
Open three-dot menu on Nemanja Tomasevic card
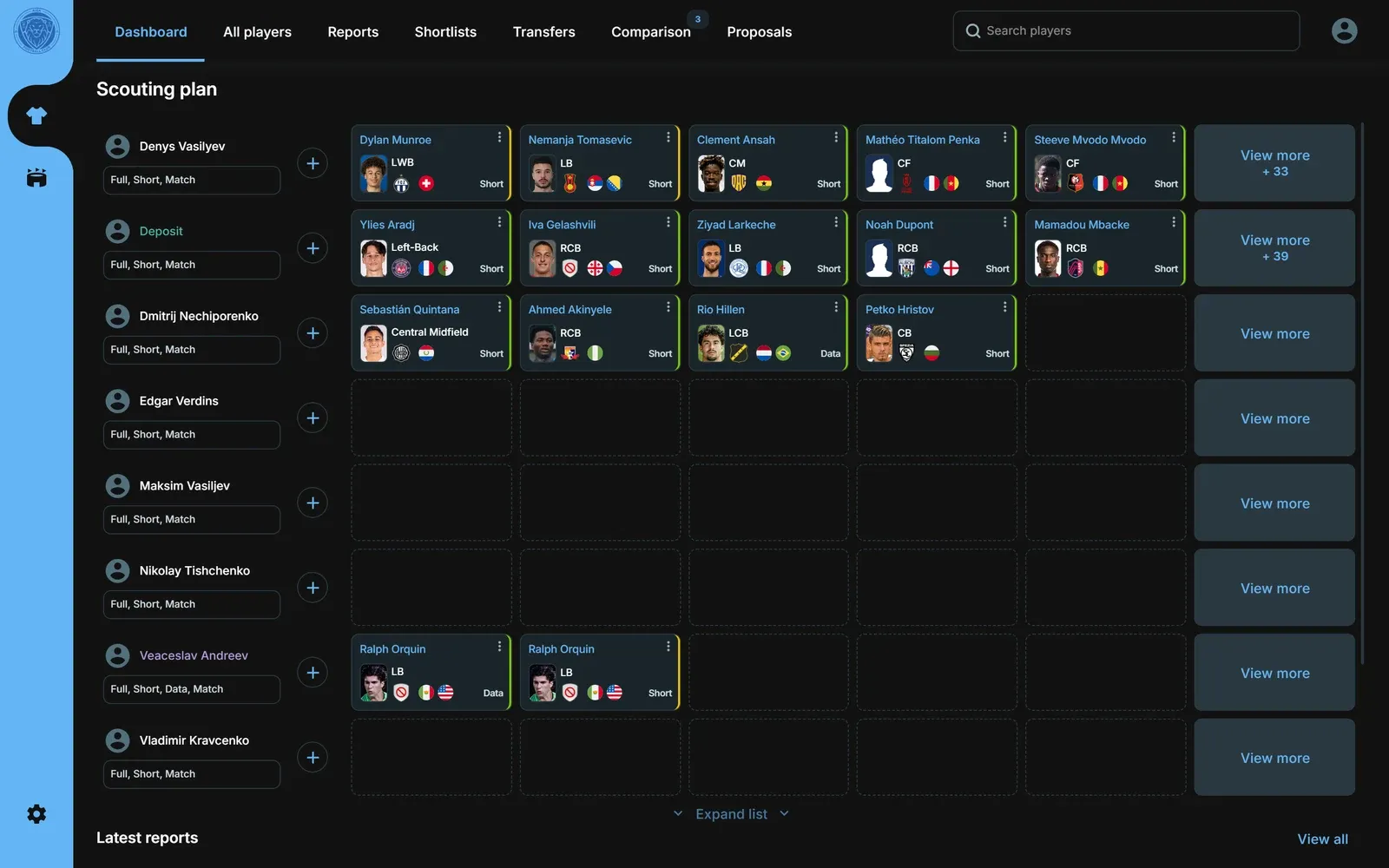click(x=668, y=137)
